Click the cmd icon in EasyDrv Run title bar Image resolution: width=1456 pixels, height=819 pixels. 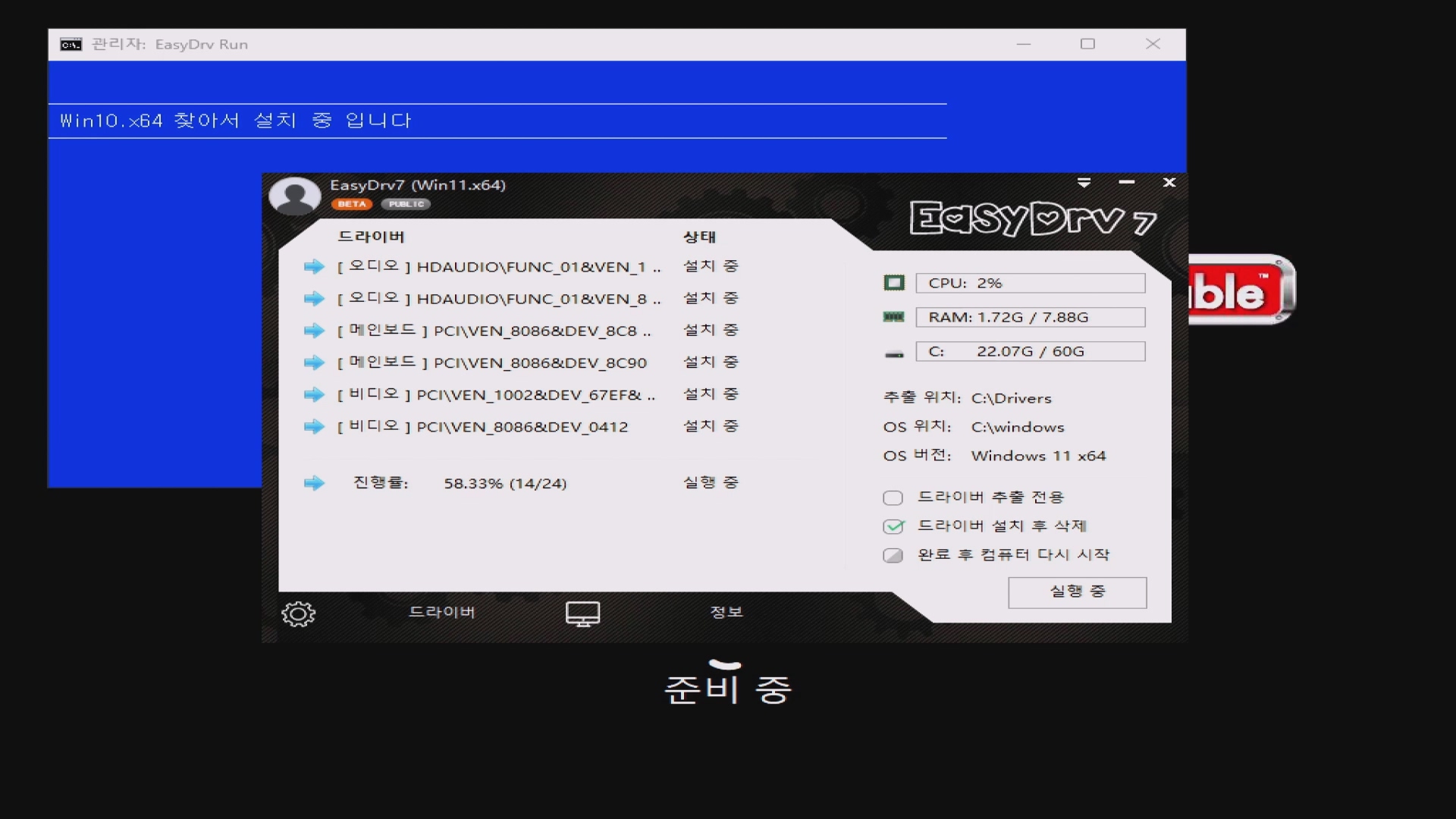(71, 45)
